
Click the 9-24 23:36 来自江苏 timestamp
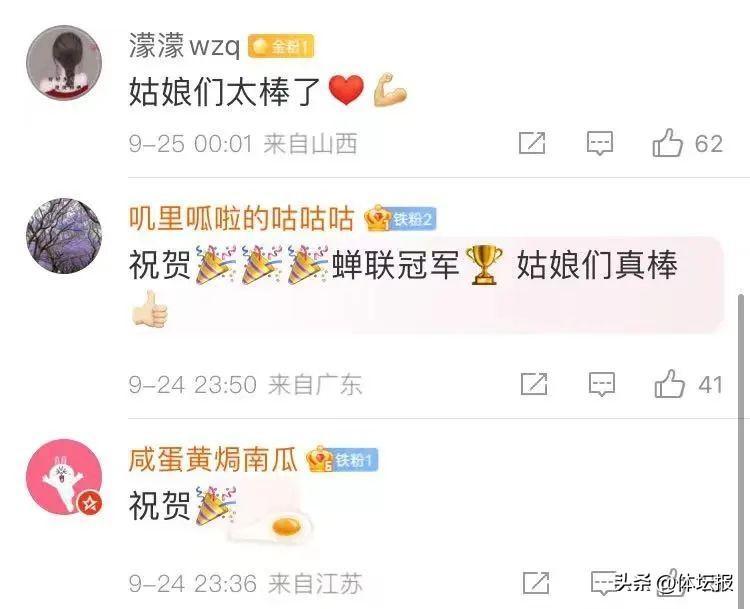coord(245,583)
